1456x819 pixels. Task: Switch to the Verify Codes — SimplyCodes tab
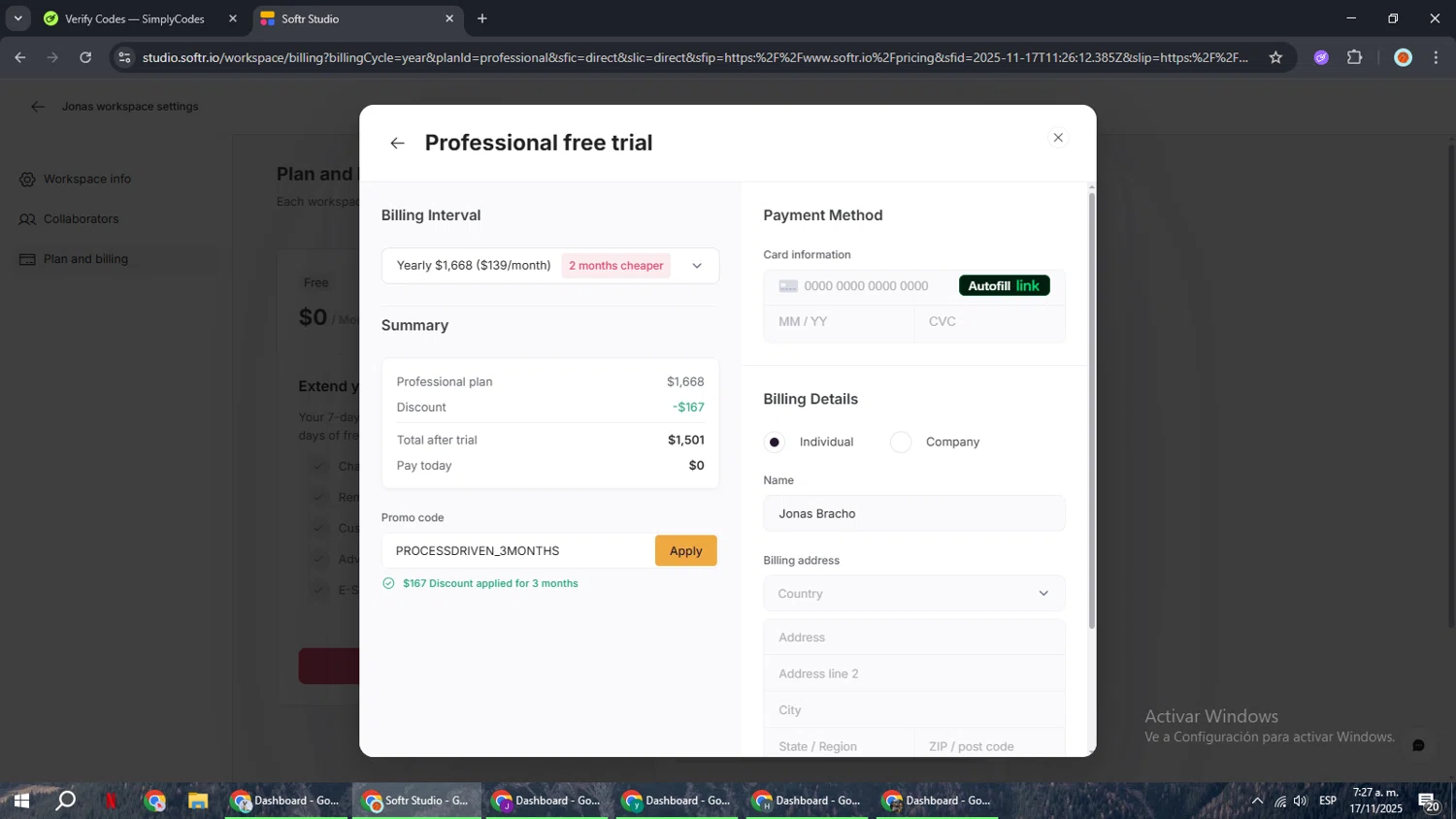click(138, 18)
